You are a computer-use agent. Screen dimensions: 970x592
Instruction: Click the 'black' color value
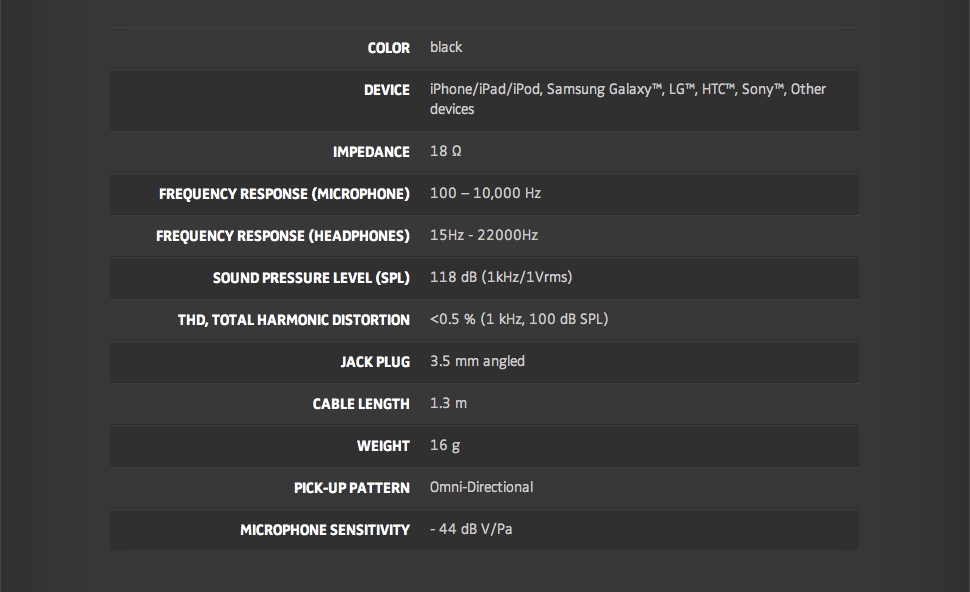click(x=446, y=47)
